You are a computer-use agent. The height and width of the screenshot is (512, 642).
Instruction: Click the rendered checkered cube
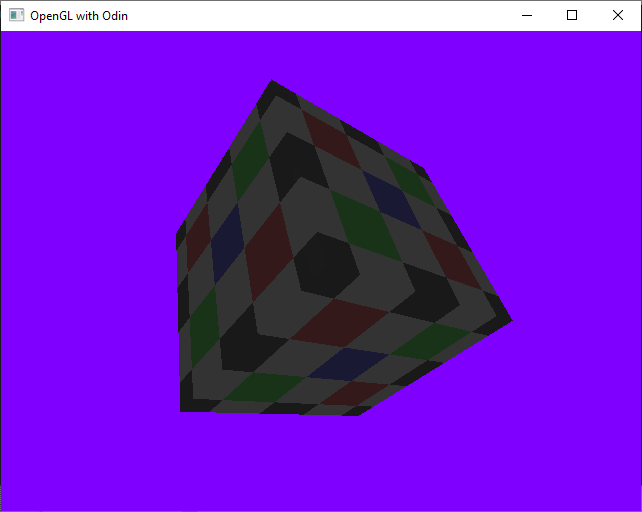[x=344, y=248]
